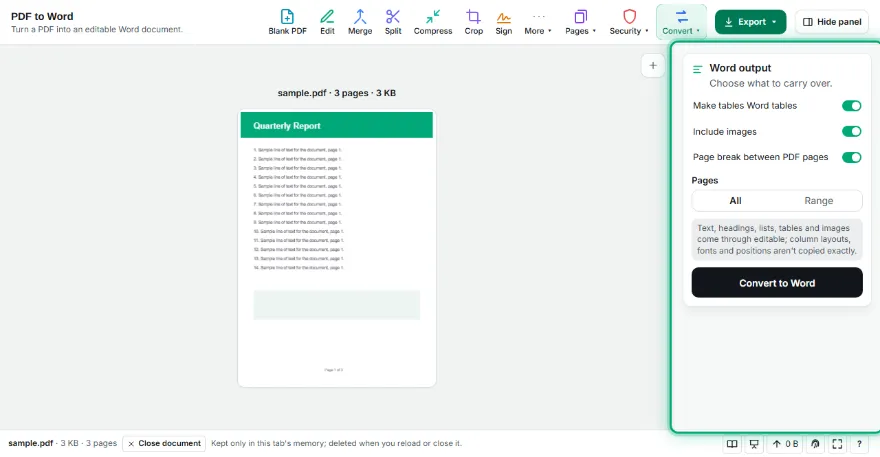Viewport: 880px width, 457px height.
Task: Close document sample.pdf
Action: click(x=164, y=444)
